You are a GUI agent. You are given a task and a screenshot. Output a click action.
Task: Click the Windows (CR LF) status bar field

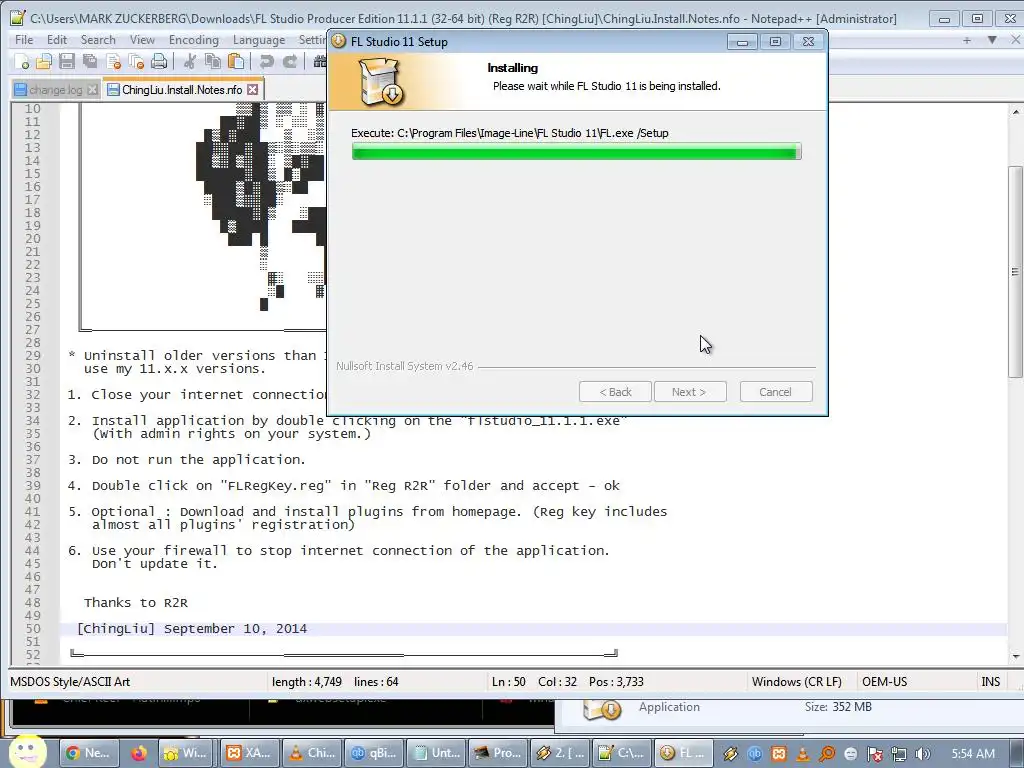click(797, 681)
